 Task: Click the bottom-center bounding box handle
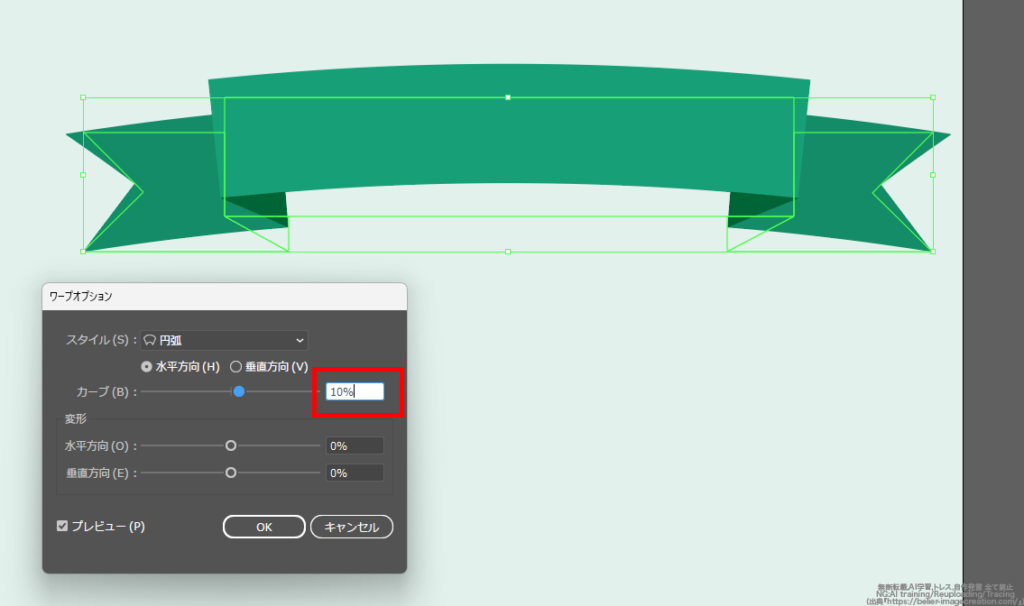[x=508, y=252]
